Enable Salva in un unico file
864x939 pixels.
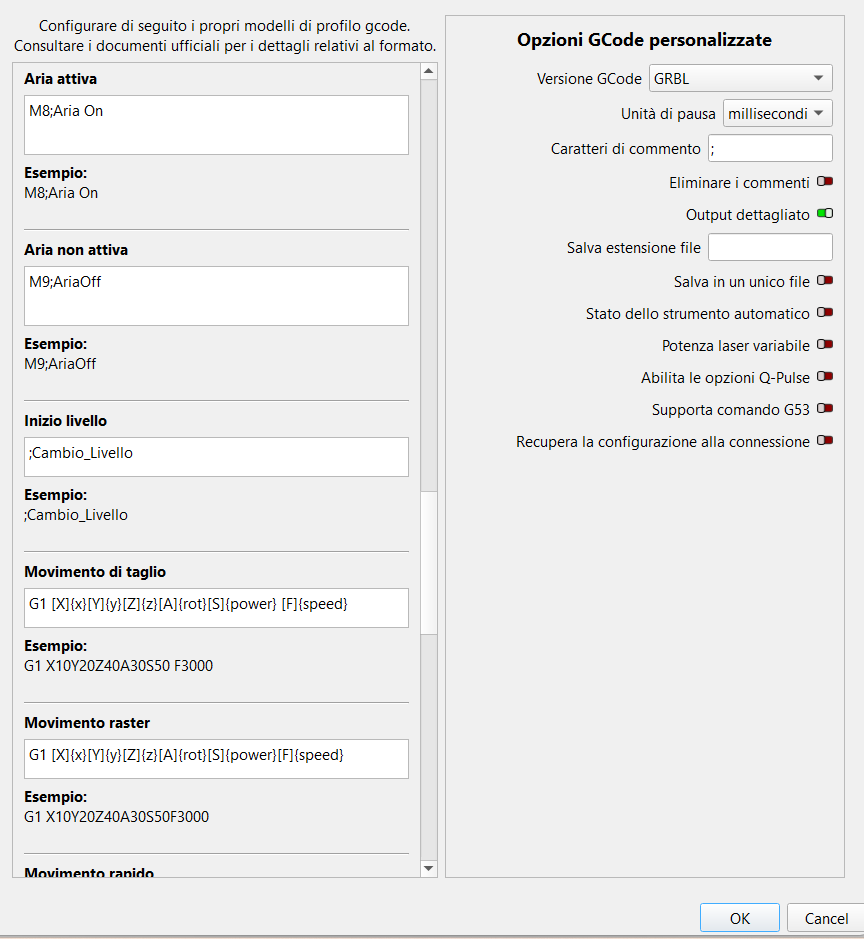(824, 281)
